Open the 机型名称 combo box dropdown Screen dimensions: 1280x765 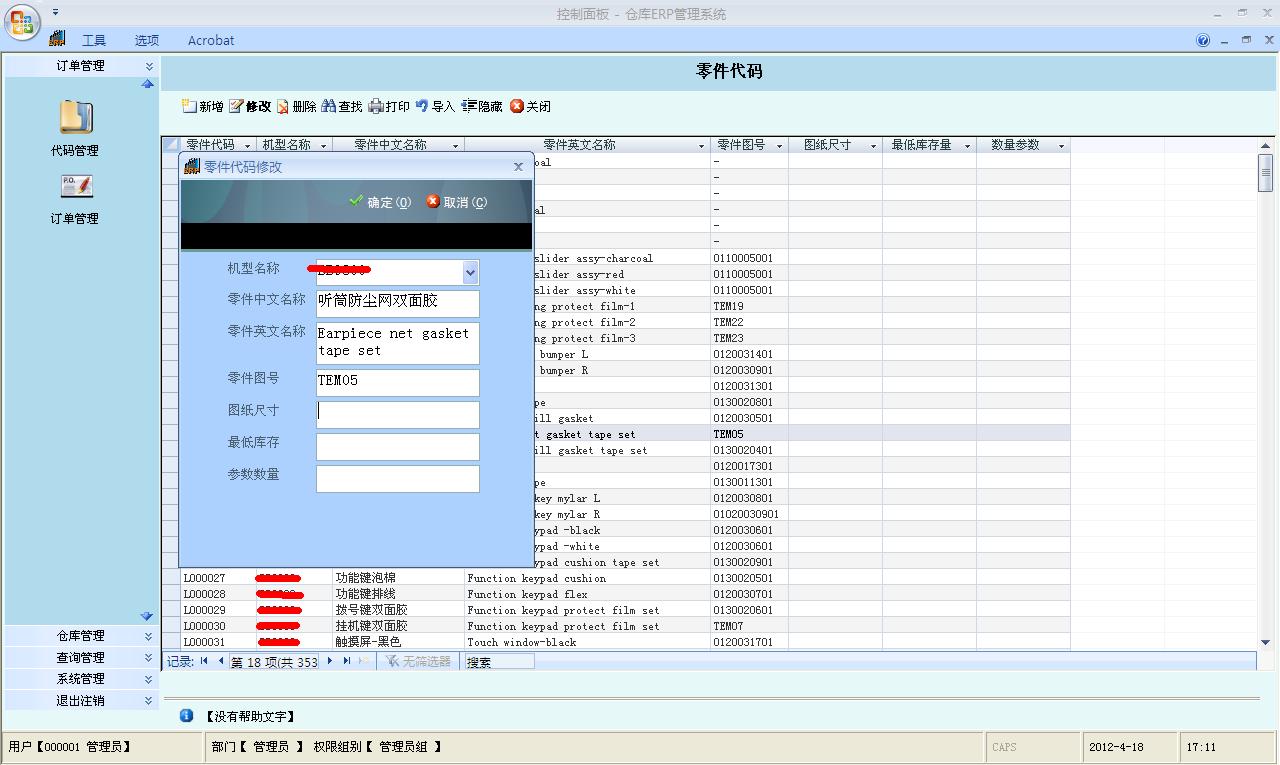(470, 272)
